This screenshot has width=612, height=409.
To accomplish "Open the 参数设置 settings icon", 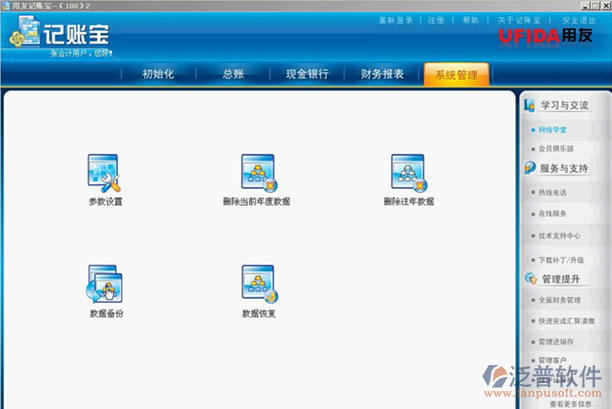I will click(104, 174).
